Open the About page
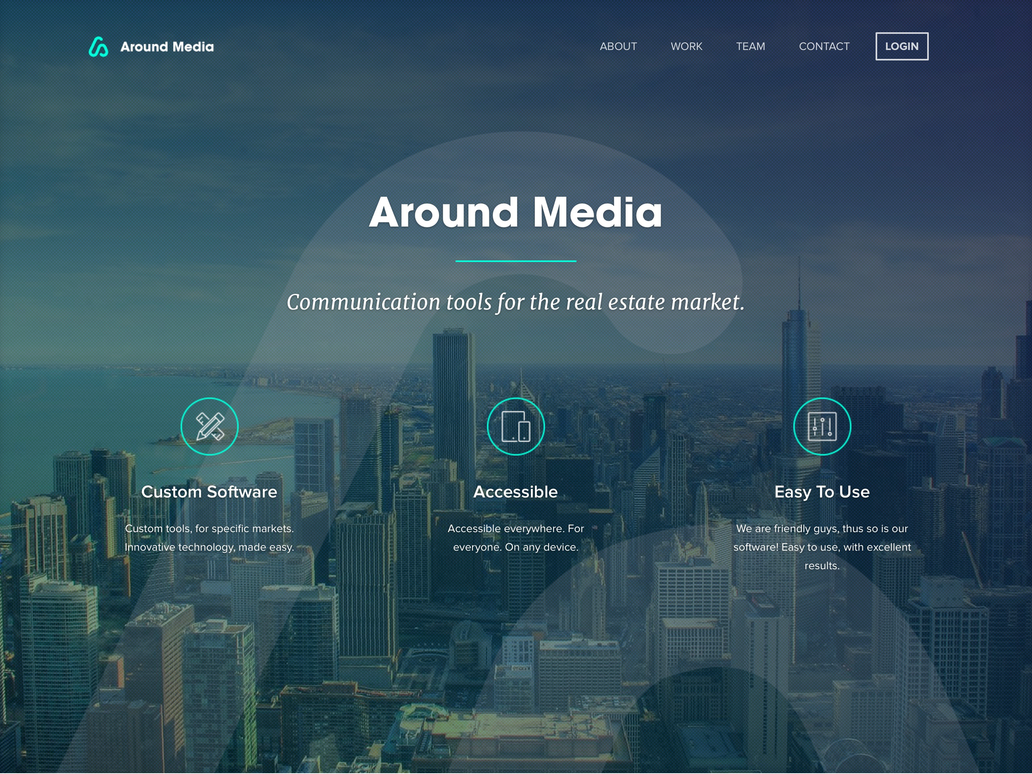 (618, 47)
